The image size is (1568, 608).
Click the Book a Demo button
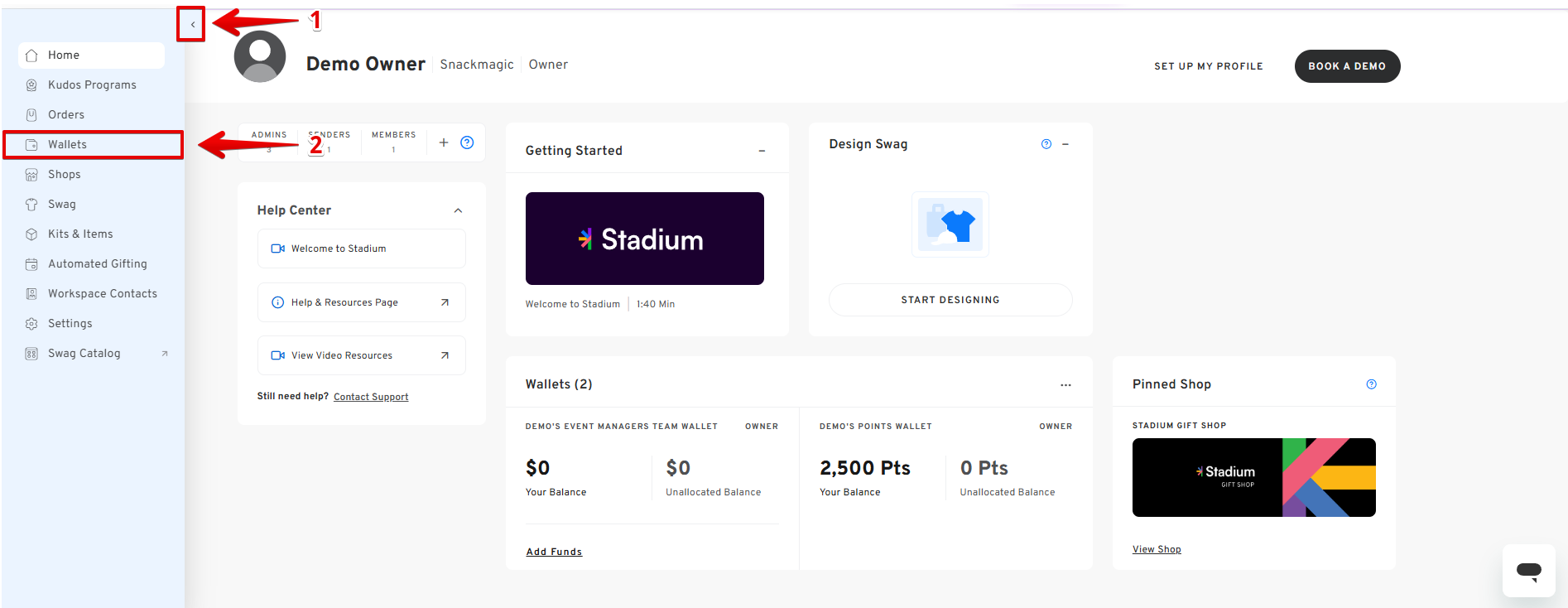(1346, 66)
